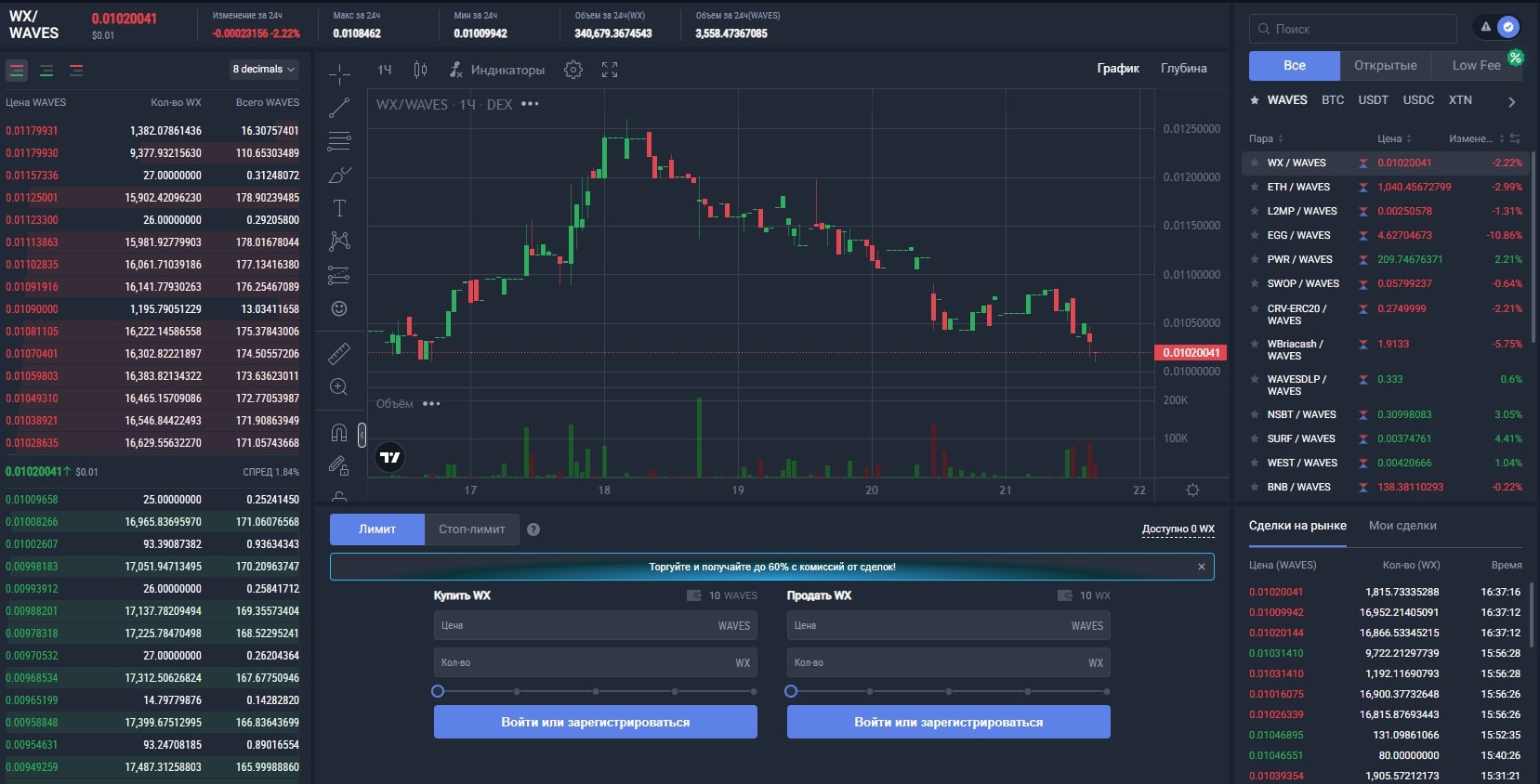
Task: Select the Low Fee pairs filter
Action: click(1477, 66)
